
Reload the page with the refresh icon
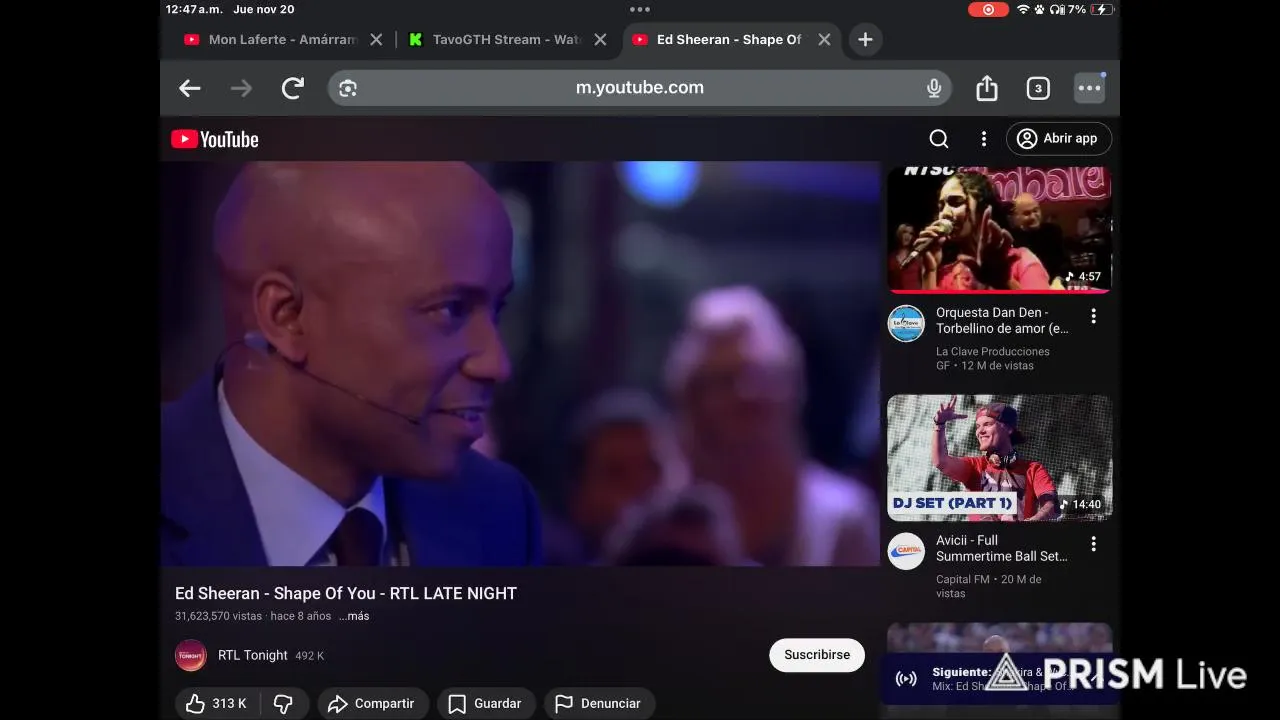click(293, 88)
